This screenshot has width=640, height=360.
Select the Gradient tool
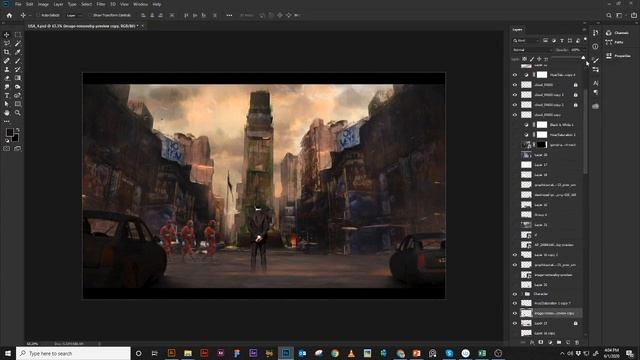pos(18,78)
